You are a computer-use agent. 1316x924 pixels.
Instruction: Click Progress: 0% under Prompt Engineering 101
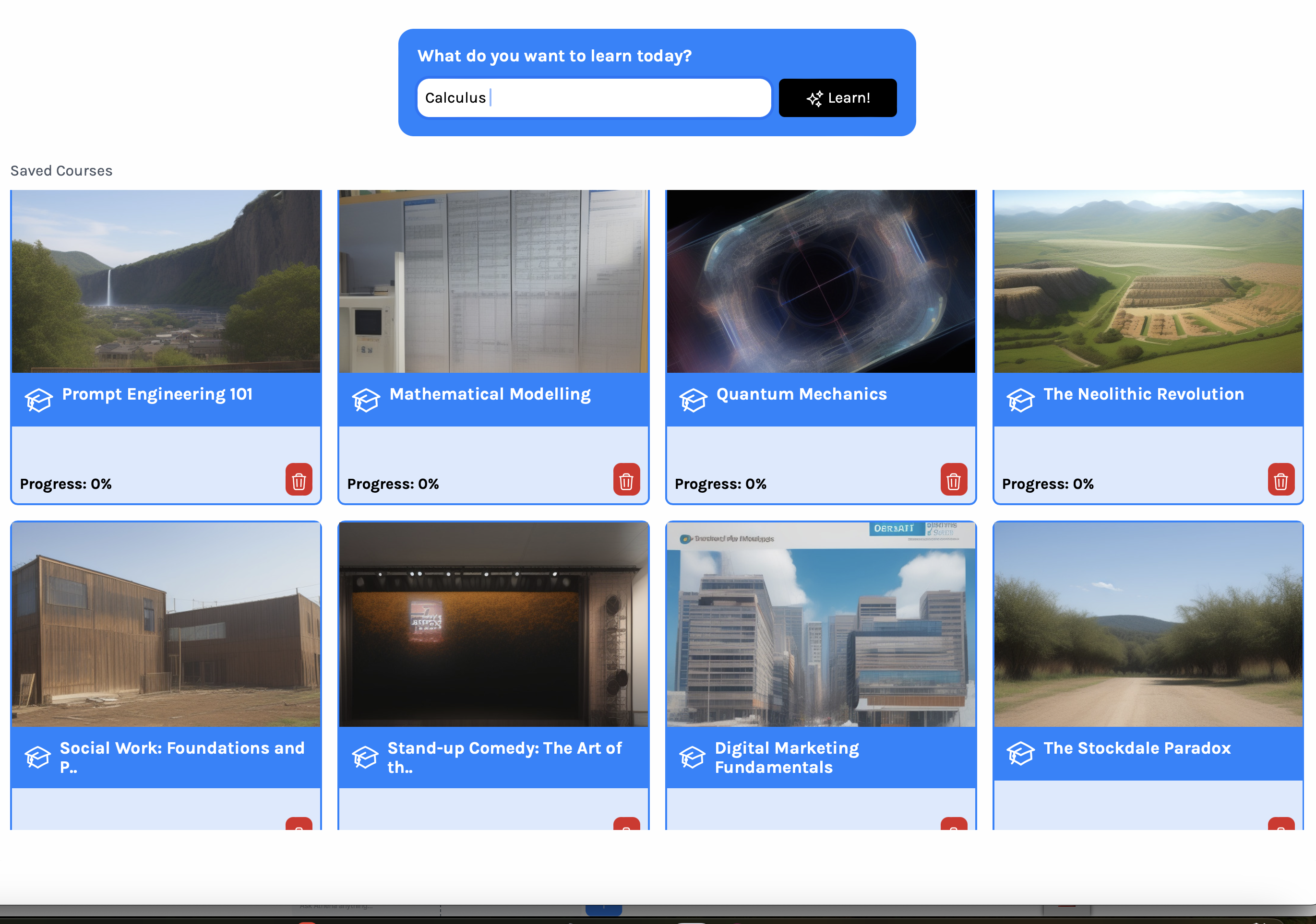[66, 484]
